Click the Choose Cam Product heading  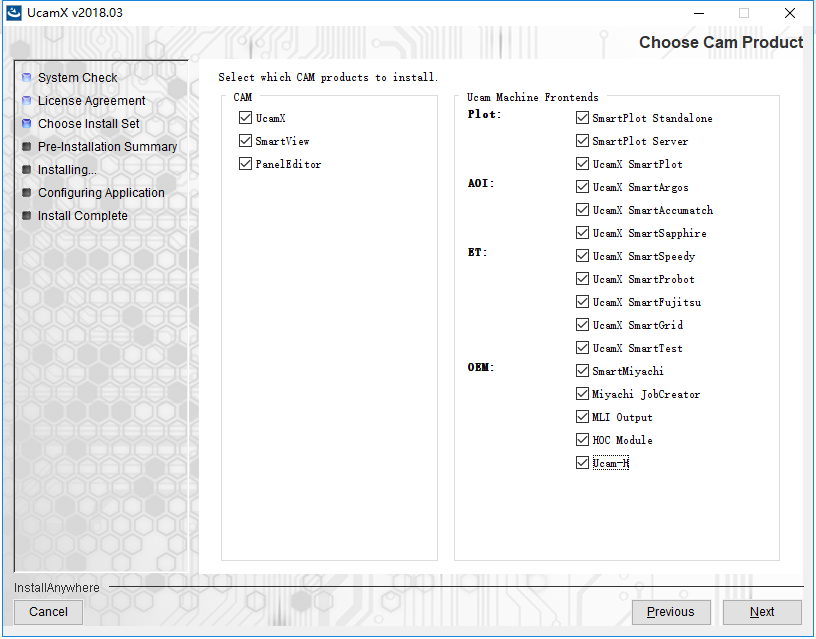click(x=721, y=42)
